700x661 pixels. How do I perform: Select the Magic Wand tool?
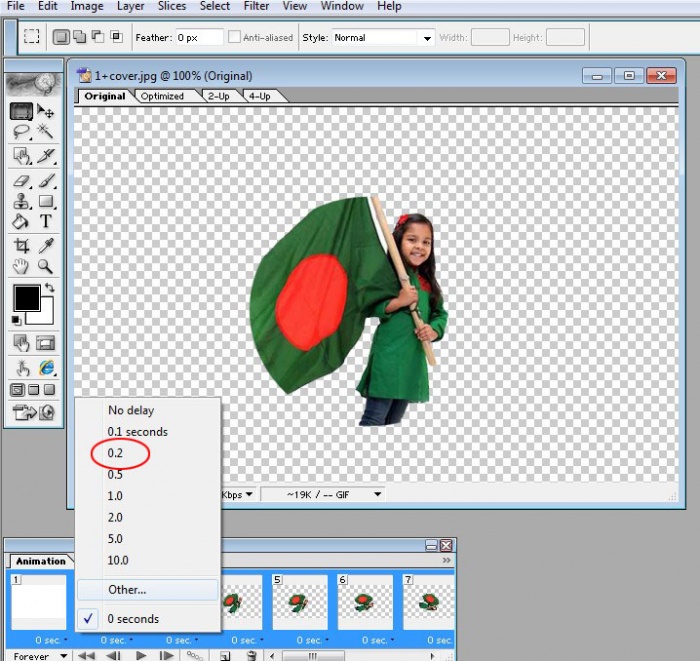coord(46,132)
